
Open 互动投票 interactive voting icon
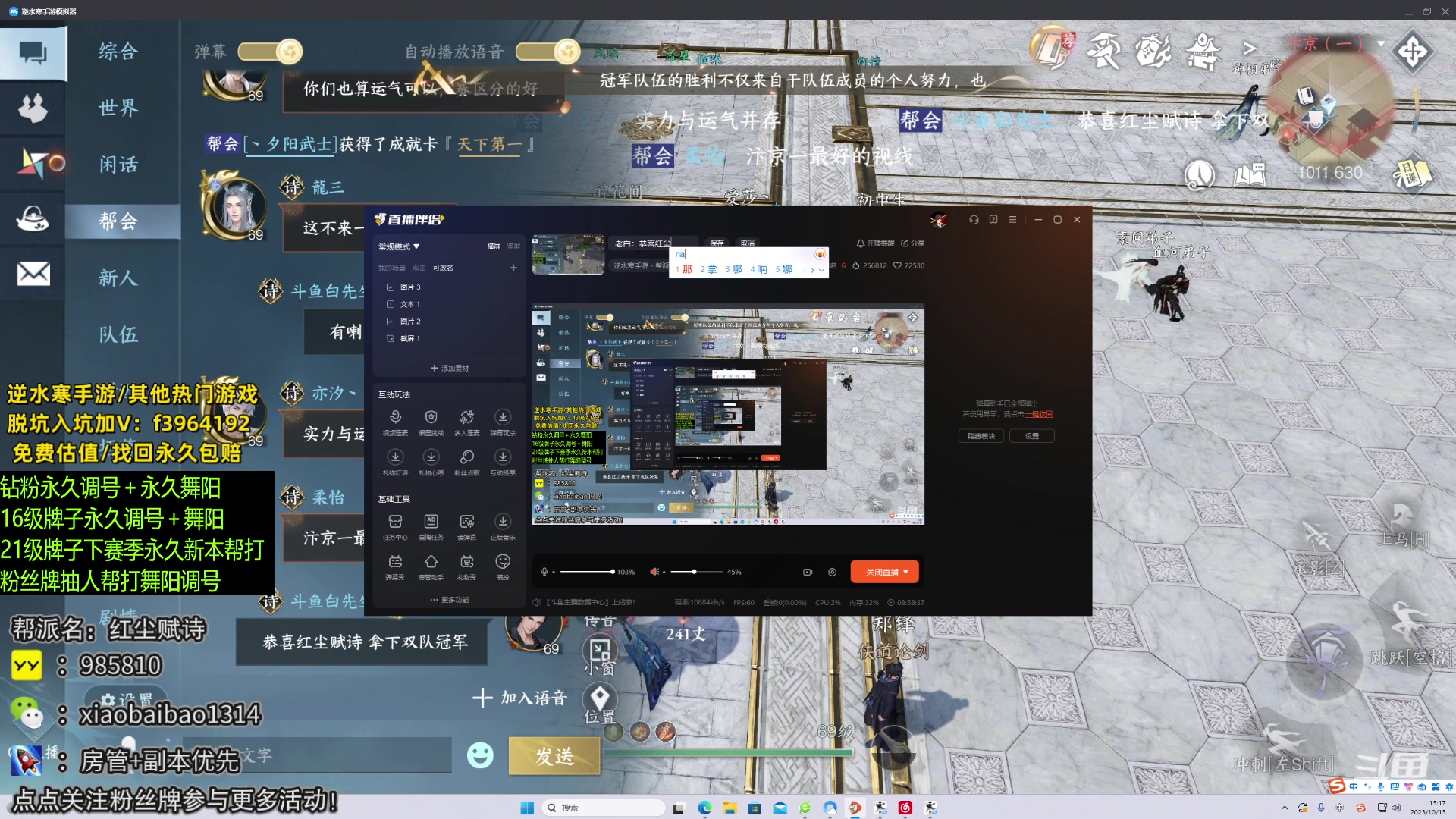click(503, 462)
